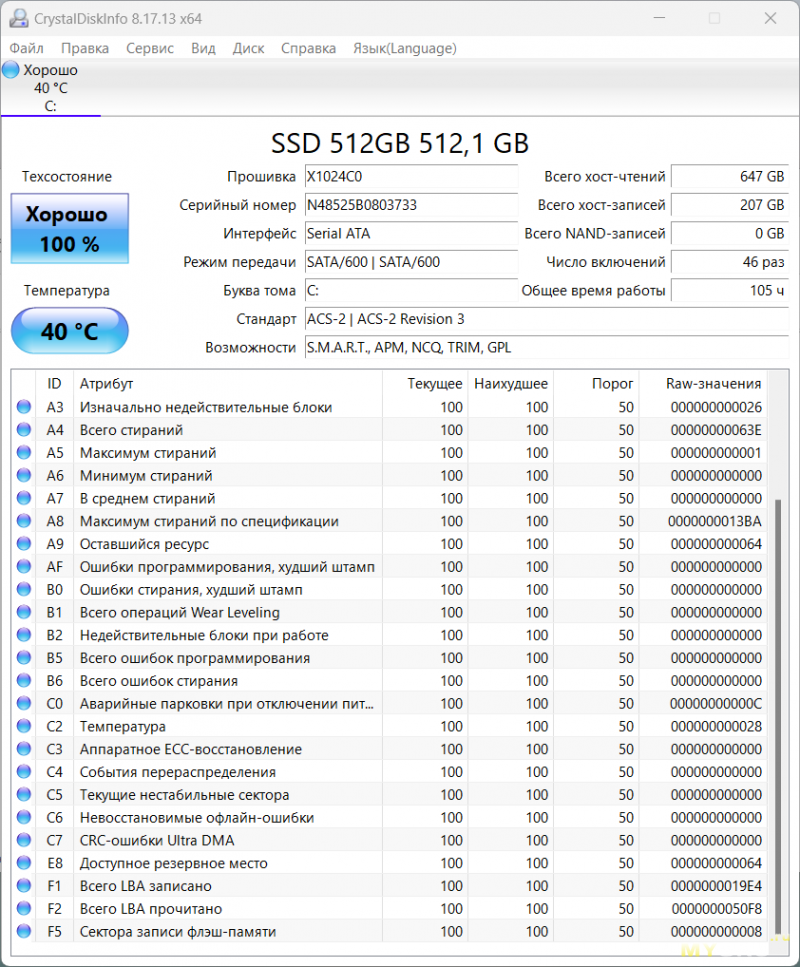Click the status orb for attribute C0

coord(24,704)
